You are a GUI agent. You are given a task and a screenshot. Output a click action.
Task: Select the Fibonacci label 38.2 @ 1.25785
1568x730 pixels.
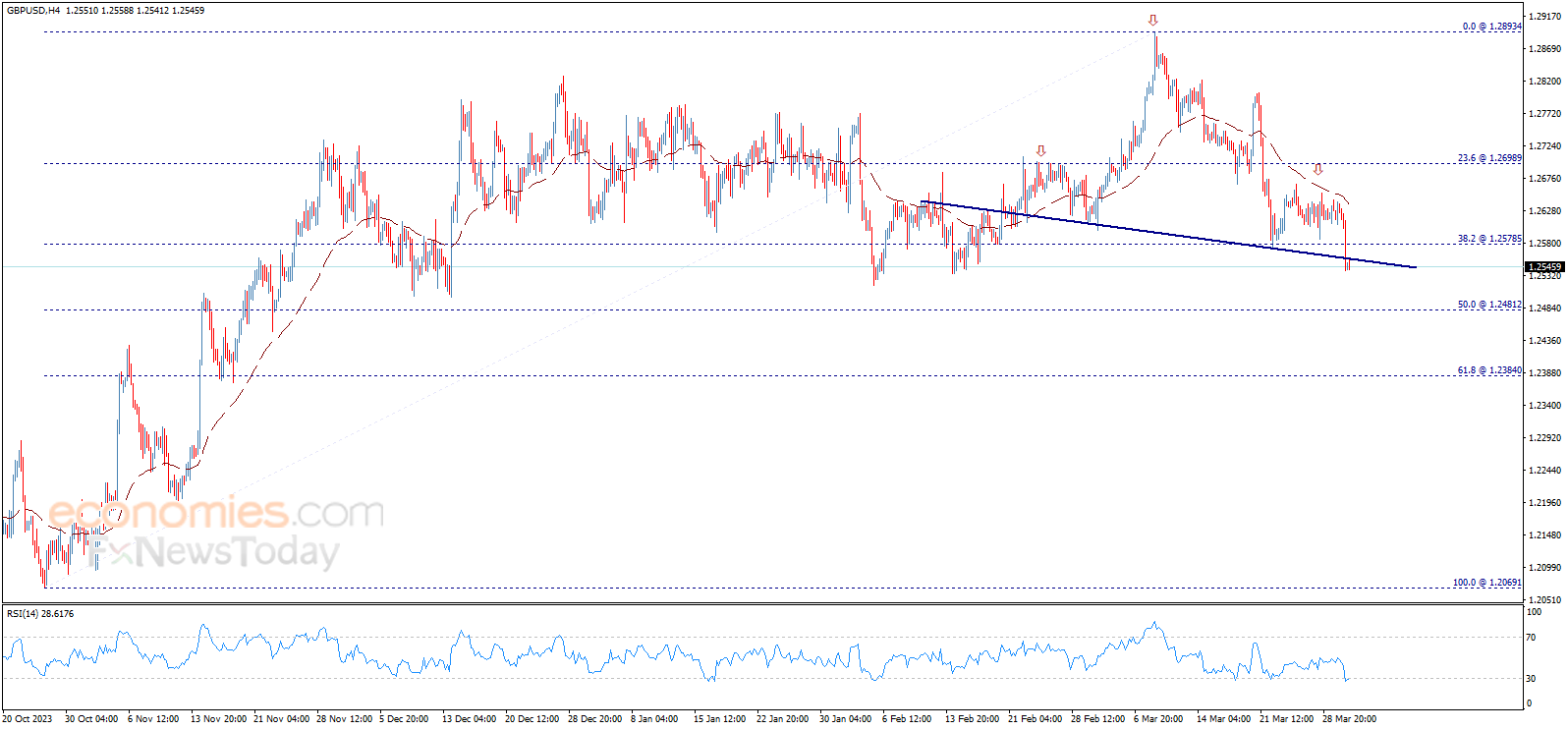point(1489,239)
